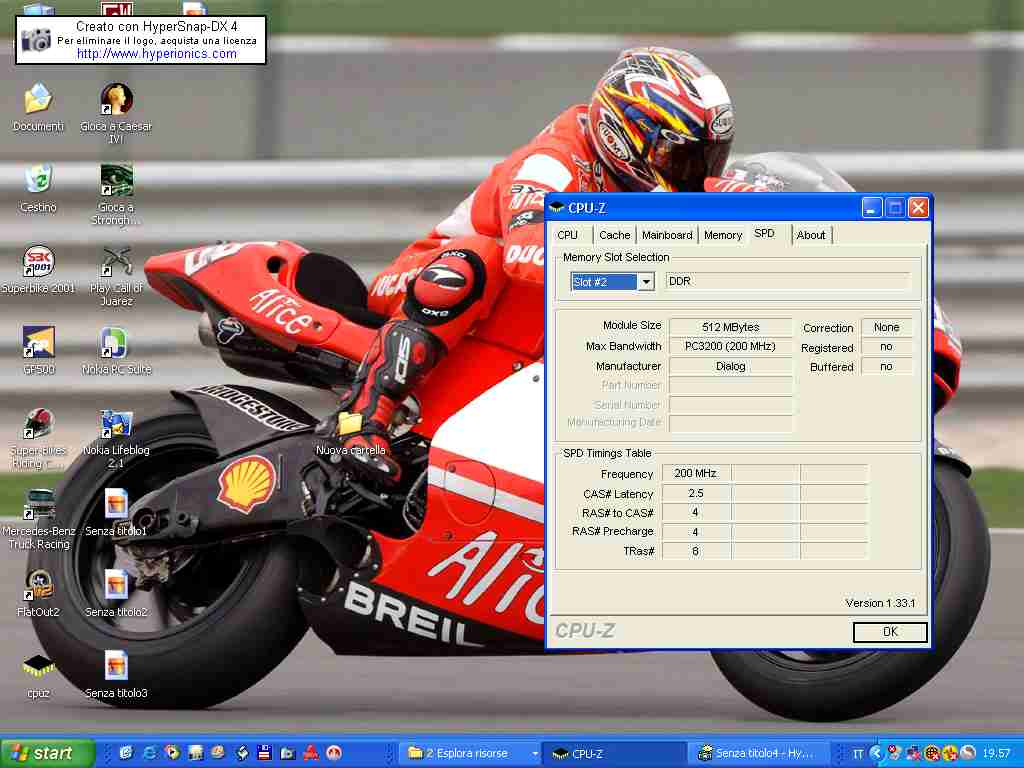The width and height of the screenshot is (1024, 768).
Task: Click the DDR memory type field
Action: (x=787, y=281)
